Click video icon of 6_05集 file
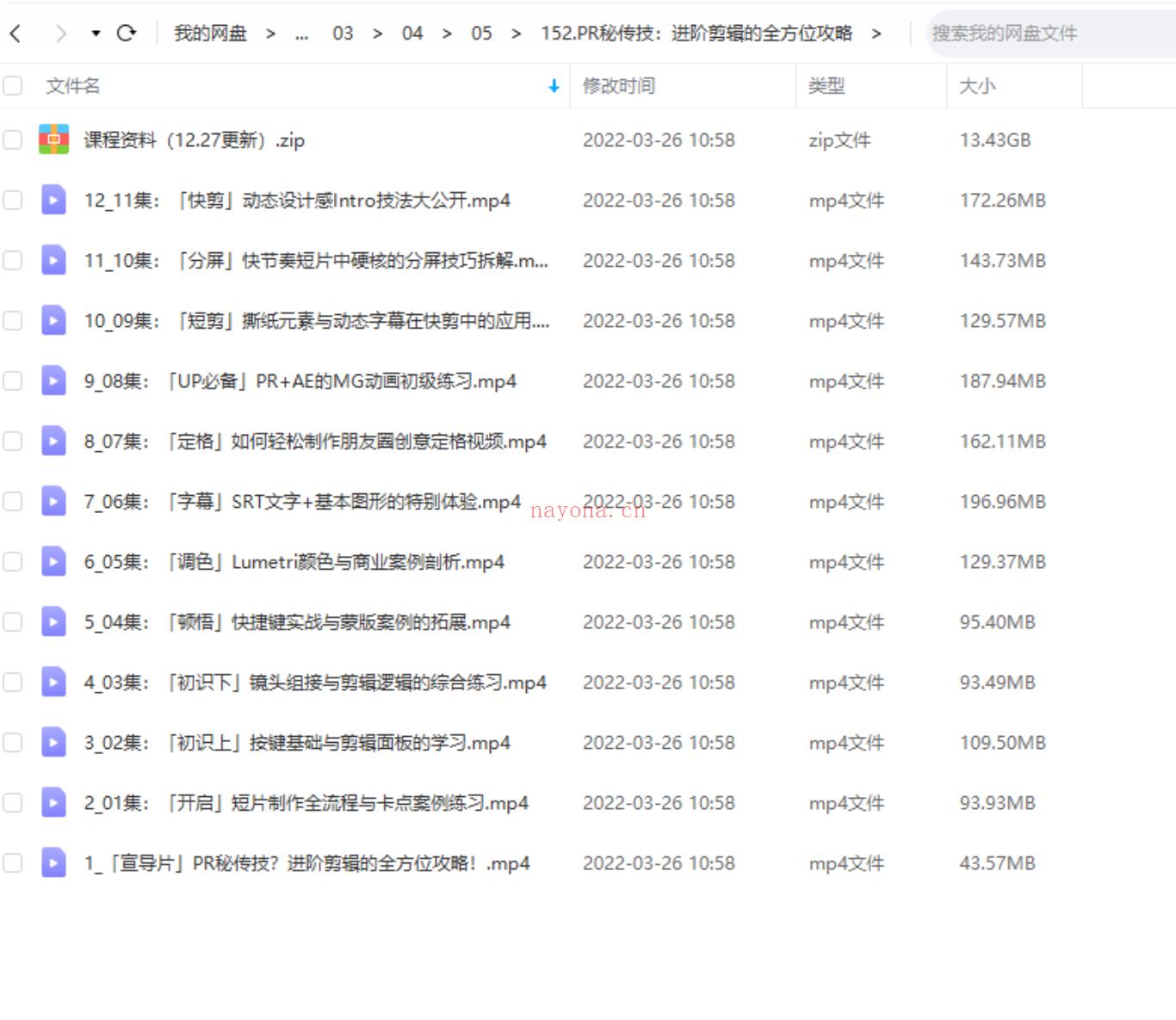1176x1020 pixels. [x=53, y=561]
